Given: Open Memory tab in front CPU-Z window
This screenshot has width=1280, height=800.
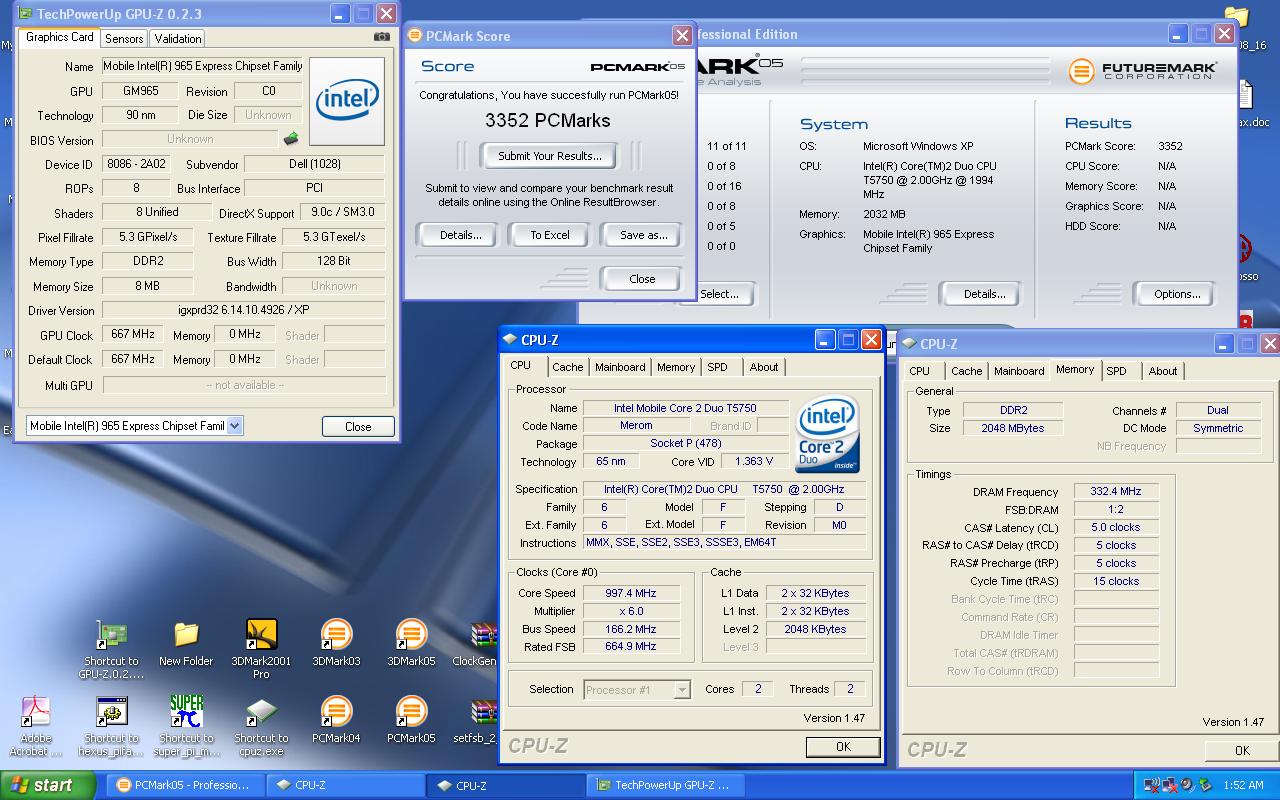Looking at the screenshot, I should [x=676, y=367].
